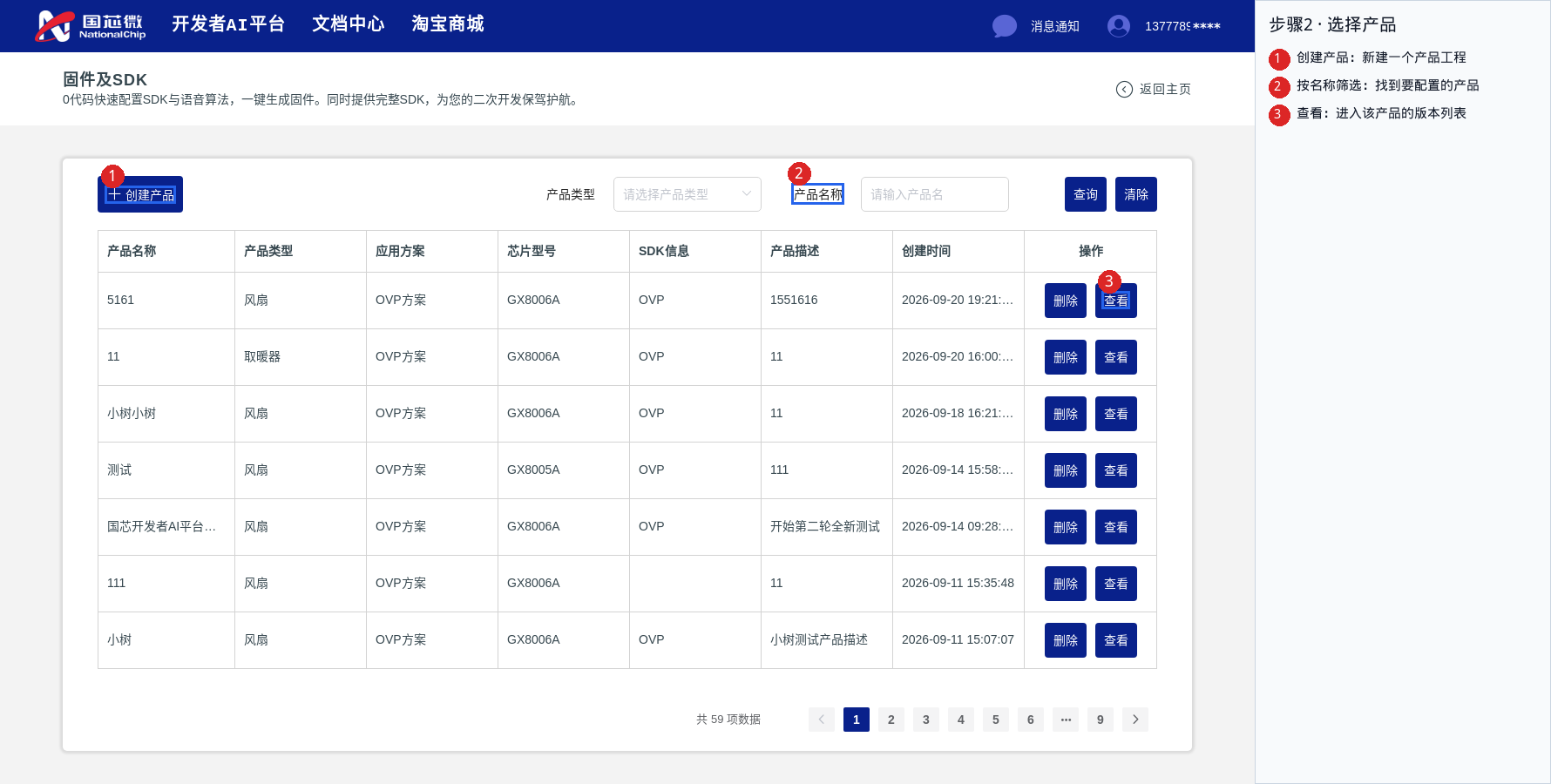Viewport: 1551px width, 784px height.
Task: Click the 清除 button
Action: (1136, 194)
